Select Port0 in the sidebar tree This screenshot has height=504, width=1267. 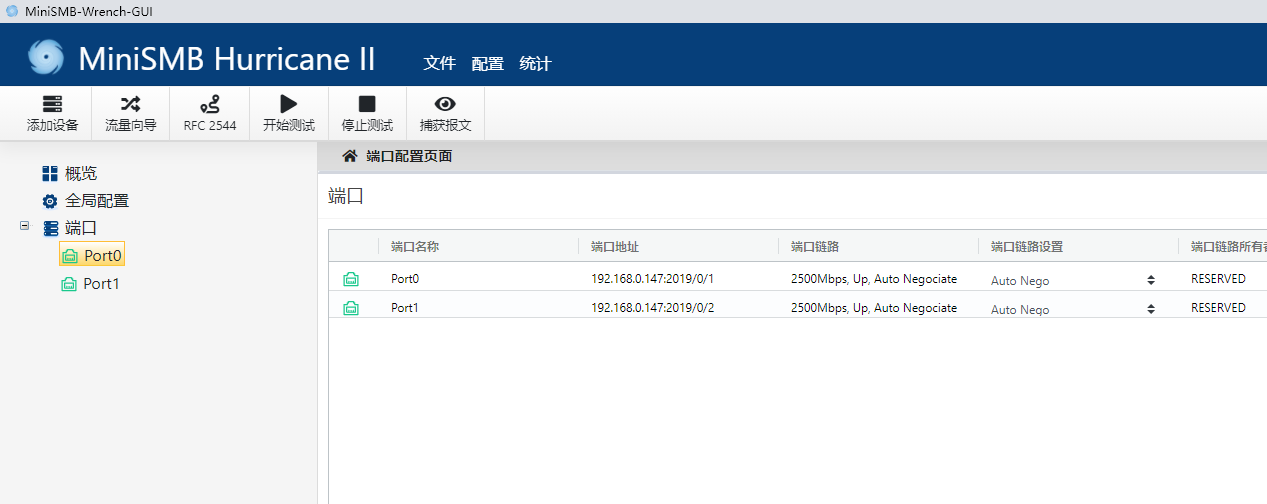(92, 256)
